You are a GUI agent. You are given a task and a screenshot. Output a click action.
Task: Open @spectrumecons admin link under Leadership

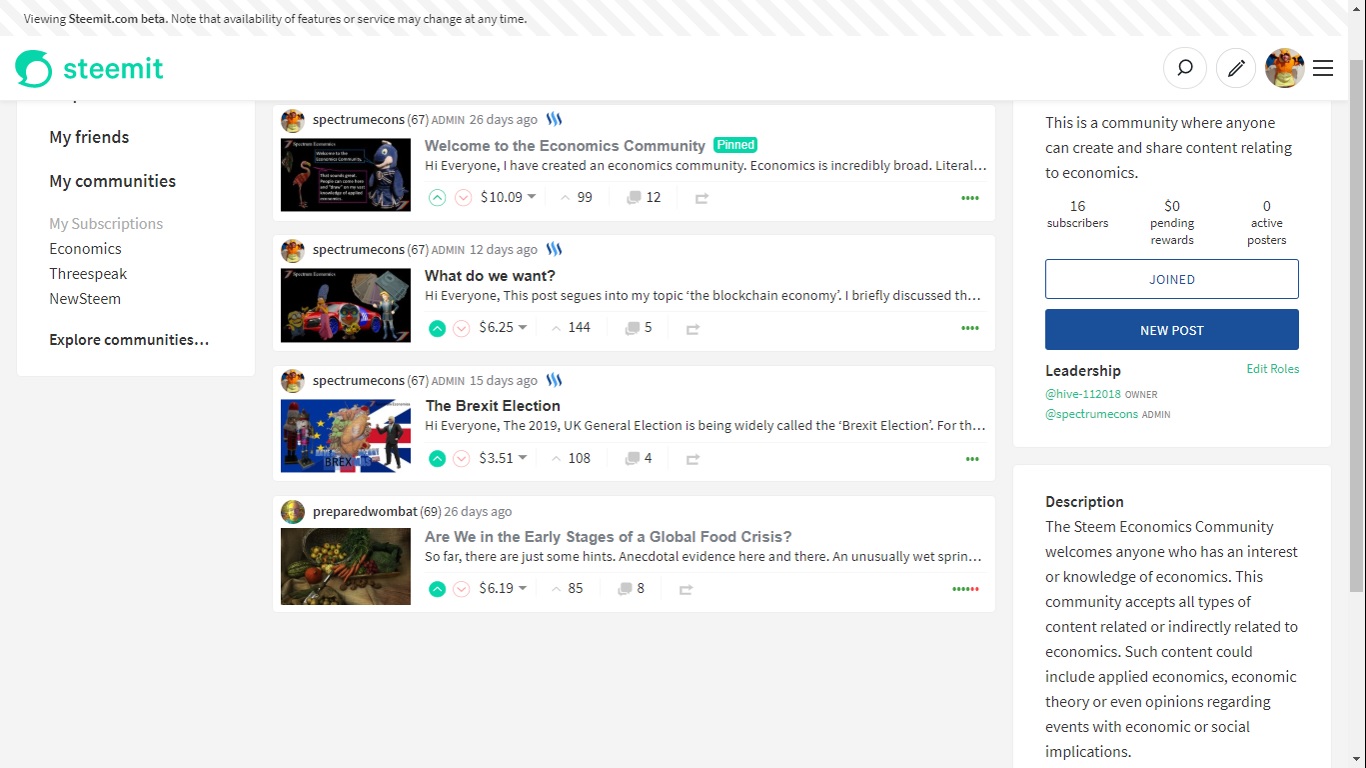pos(1092,414)
